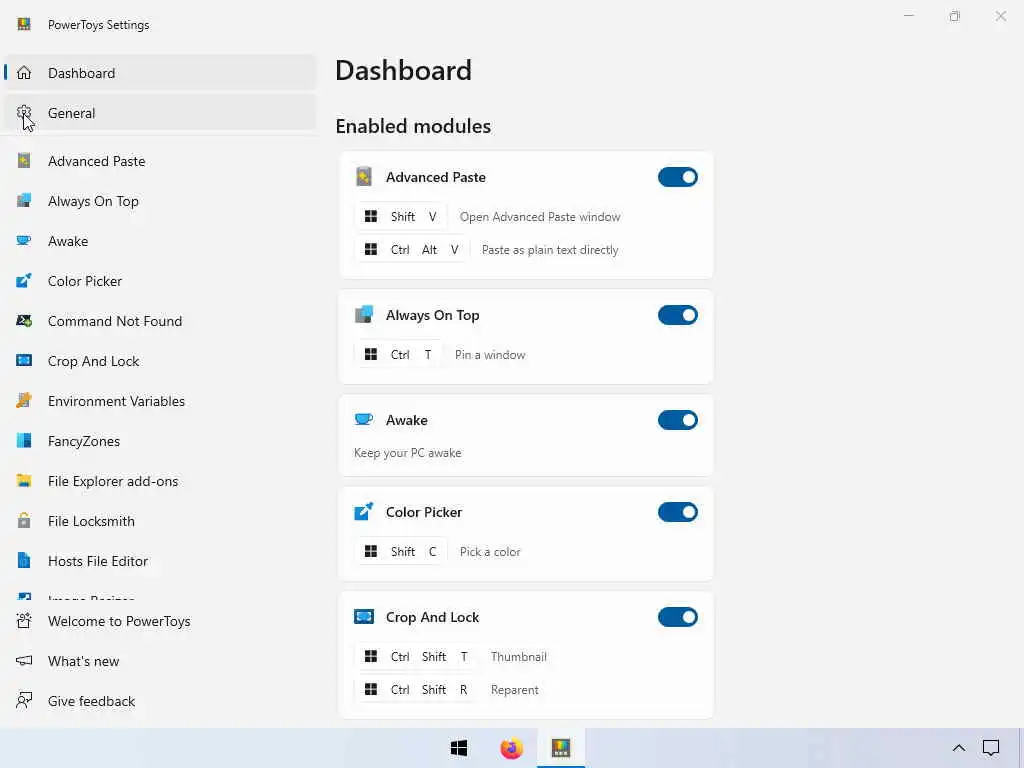Viewport: 1024px width, 768px height.
Task: Click the Give feedback person icon
Action: [24, 701]
